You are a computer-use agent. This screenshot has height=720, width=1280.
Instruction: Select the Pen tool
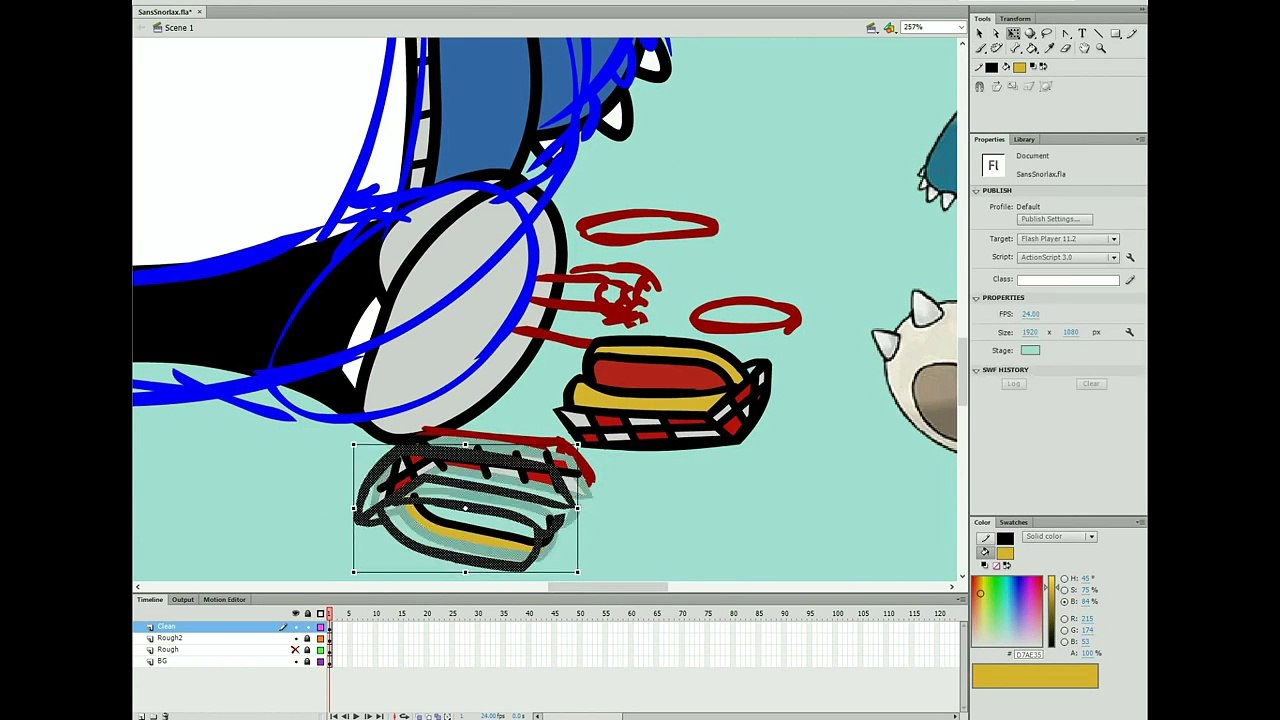[1066, 33]
